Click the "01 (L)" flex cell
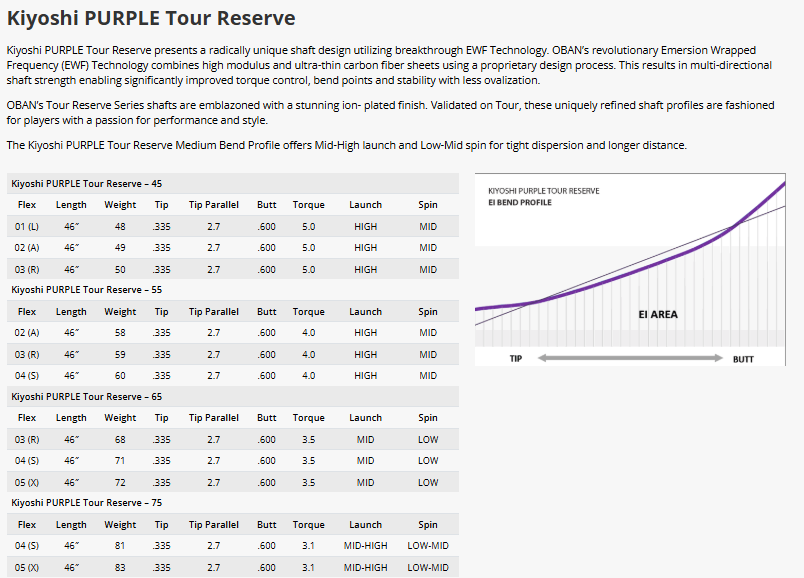 27,227
